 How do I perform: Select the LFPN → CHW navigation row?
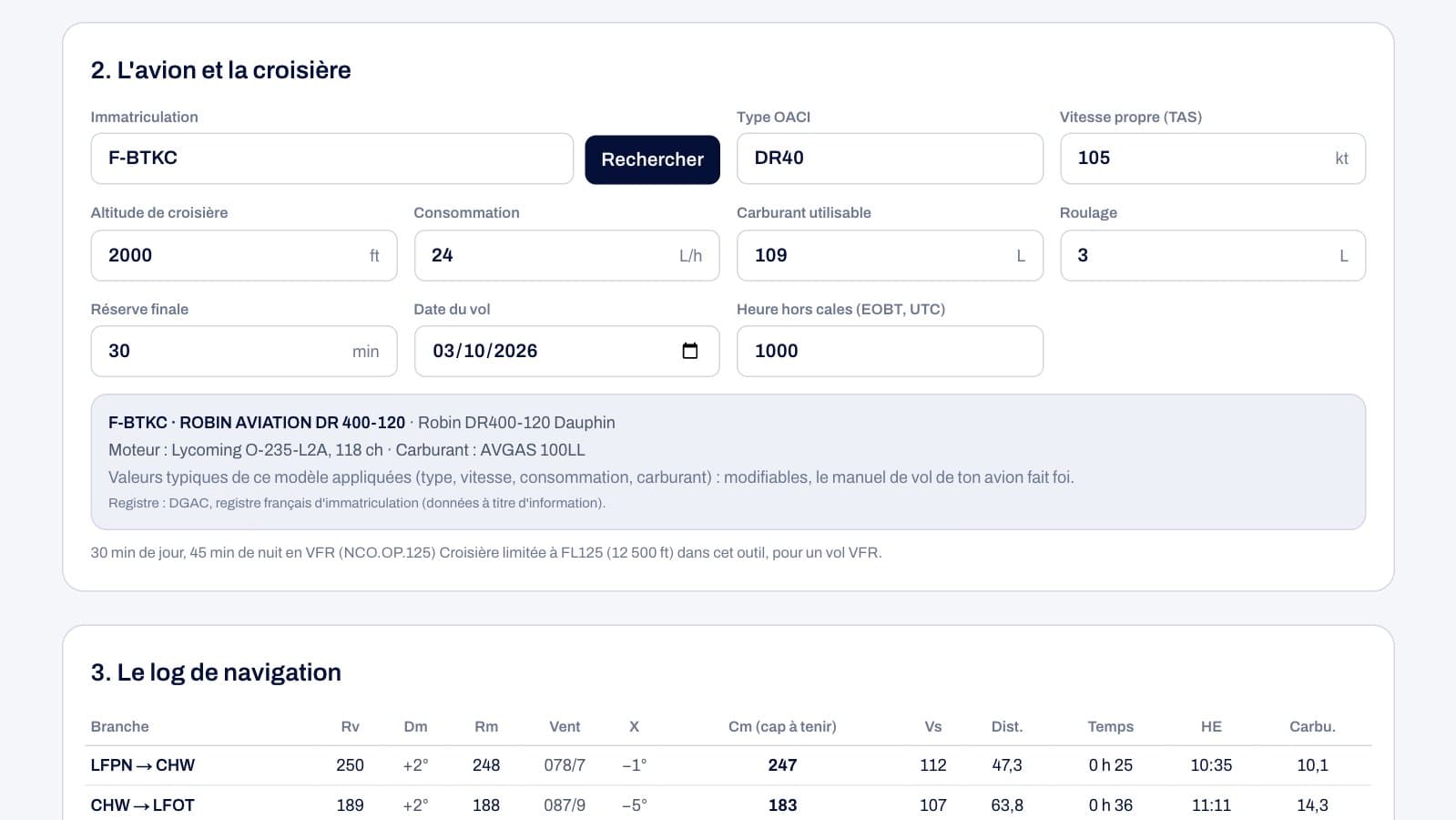pyautogui.click(x=728, y=765)
